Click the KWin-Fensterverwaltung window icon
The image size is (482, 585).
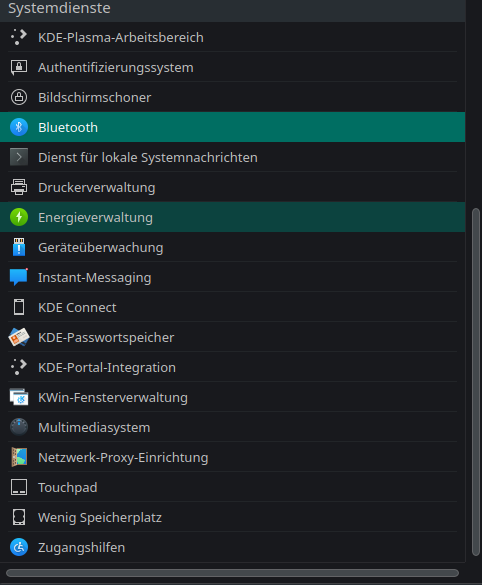(x=19, y=397)
